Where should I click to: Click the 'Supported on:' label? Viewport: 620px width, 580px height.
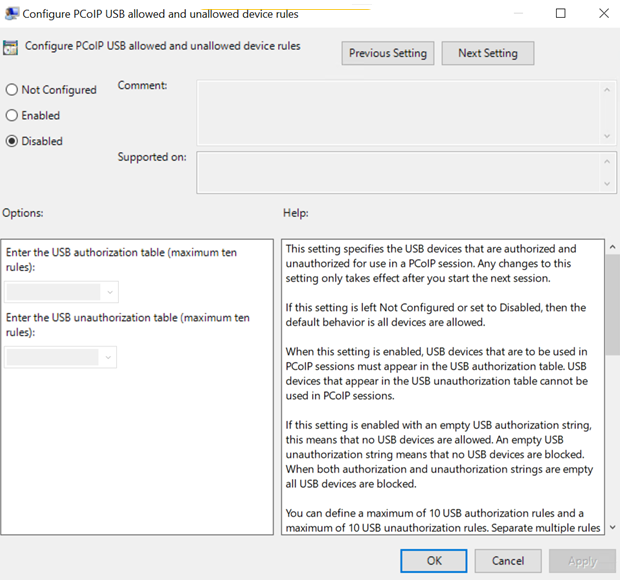[152, 157]
